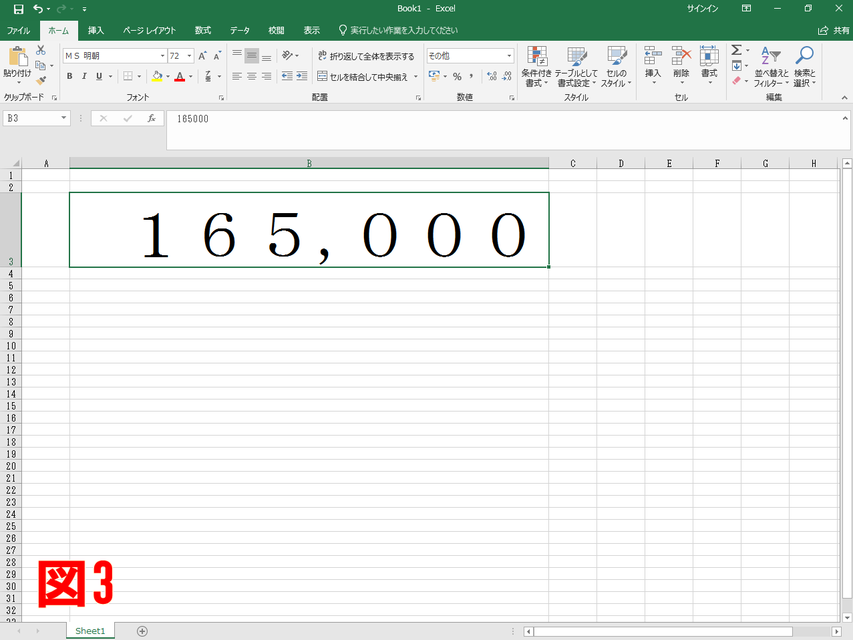Click the Accounting Number Format icon
The width and height of the screenshot is (853, 640).
pos(434,76)
